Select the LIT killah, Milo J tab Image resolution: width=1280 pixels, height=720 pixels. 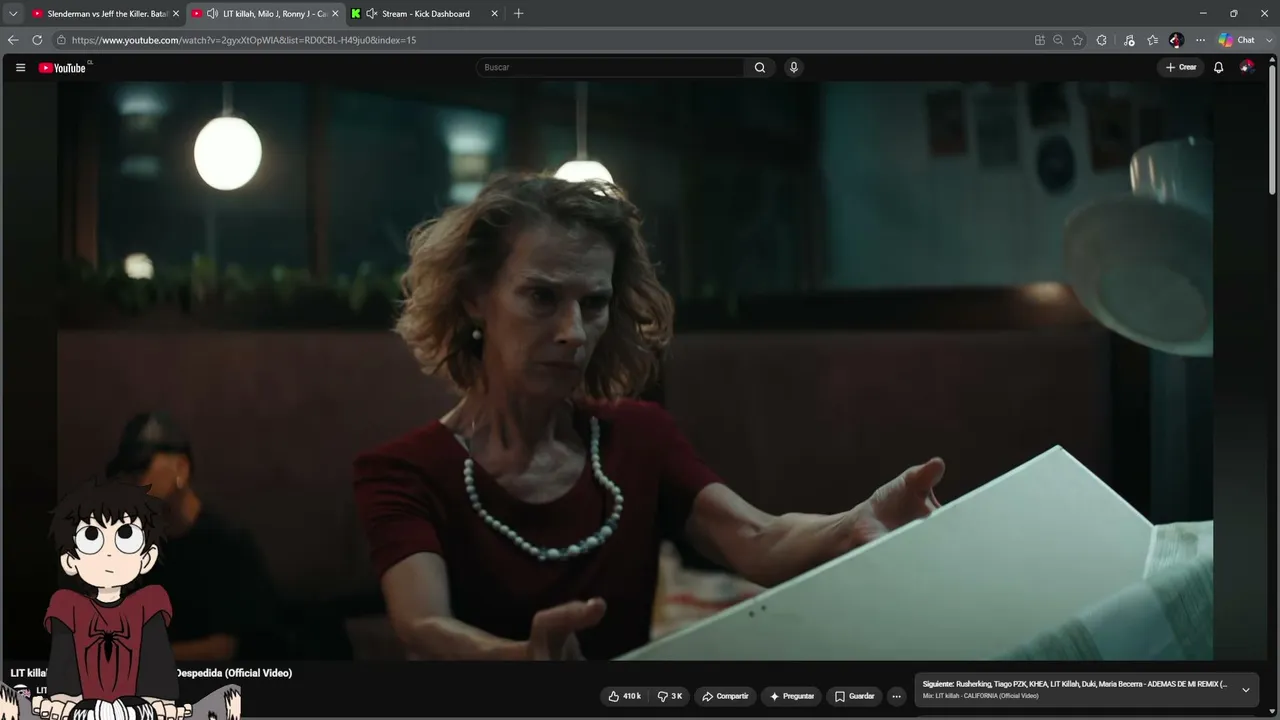click(265, 14)
